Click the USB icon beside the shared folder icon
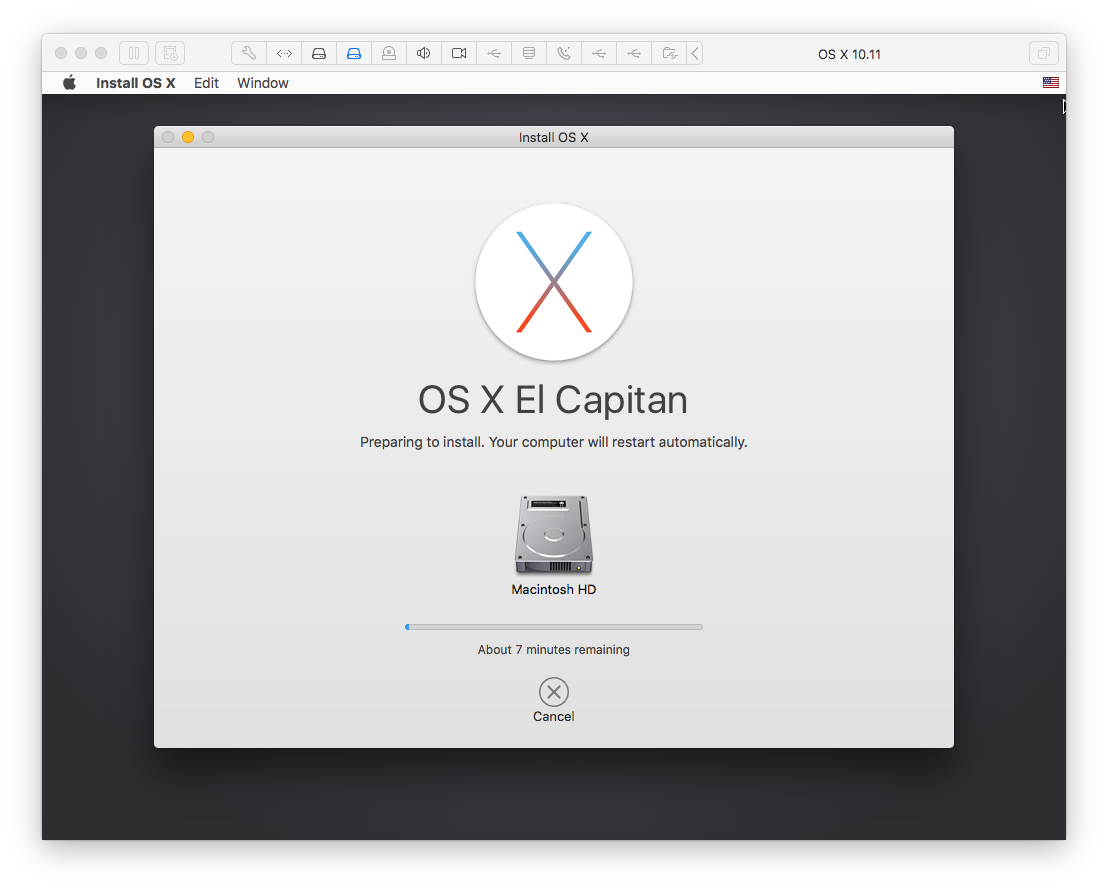 pyautogui.click(x=634, y=53)
